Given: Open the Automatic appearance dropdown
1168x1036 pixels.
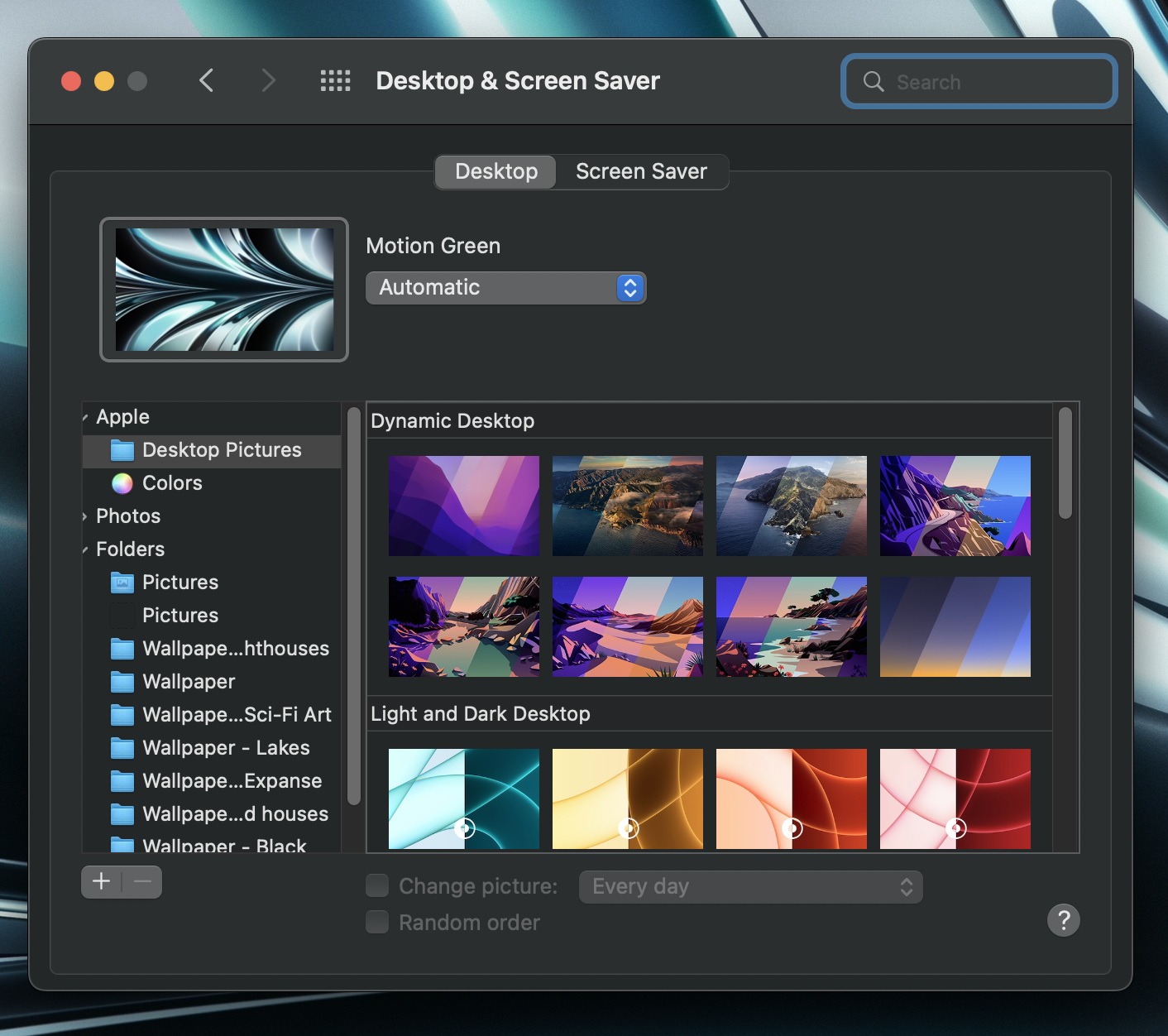Looking at the screenshot, I should click(x=505, y=288).
